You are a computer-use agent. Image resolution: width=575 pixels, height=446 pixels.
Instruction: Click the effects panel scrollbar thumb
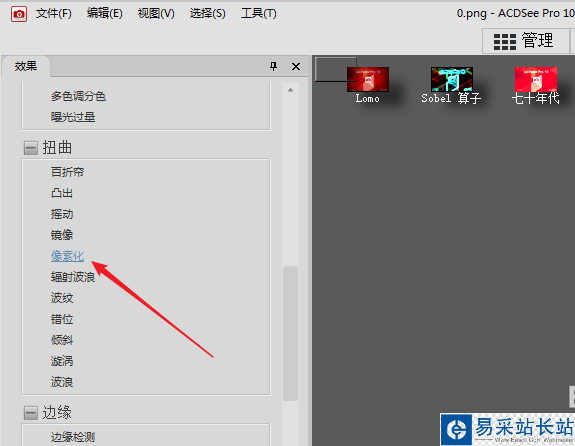point(290,333)
